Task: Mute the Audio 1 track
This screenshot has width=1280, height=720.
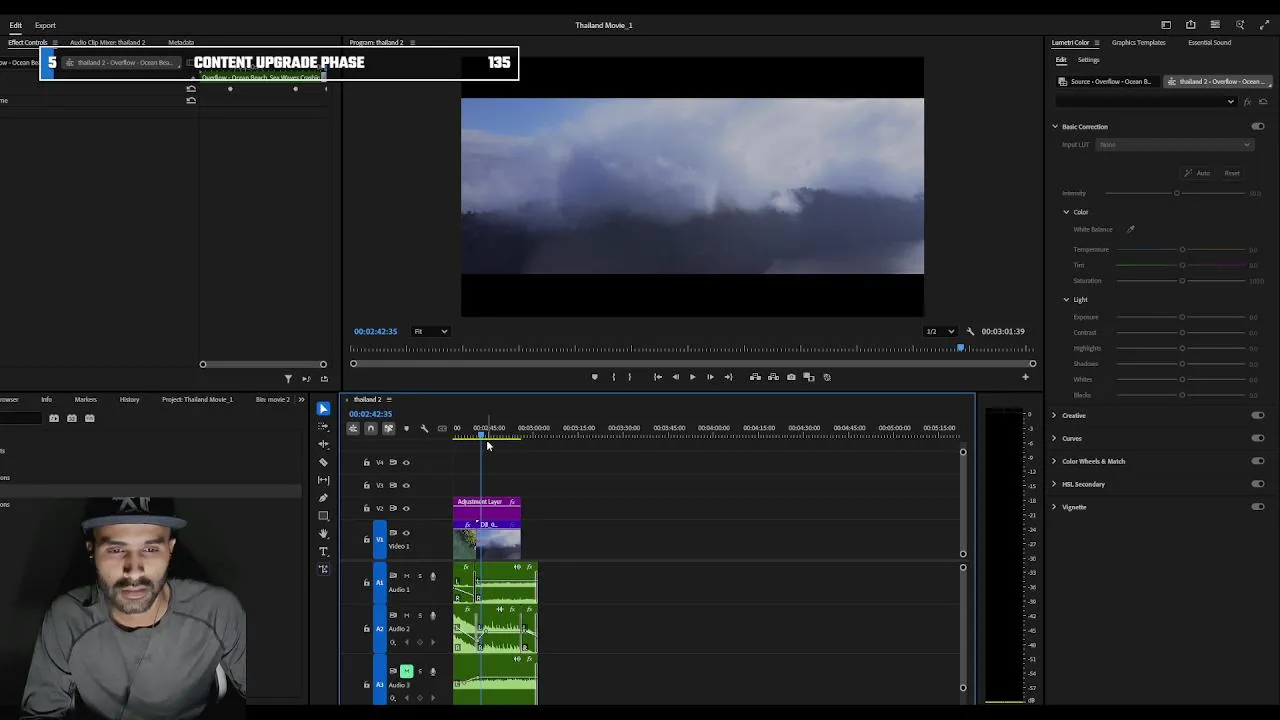Action: tap(406, 576)
